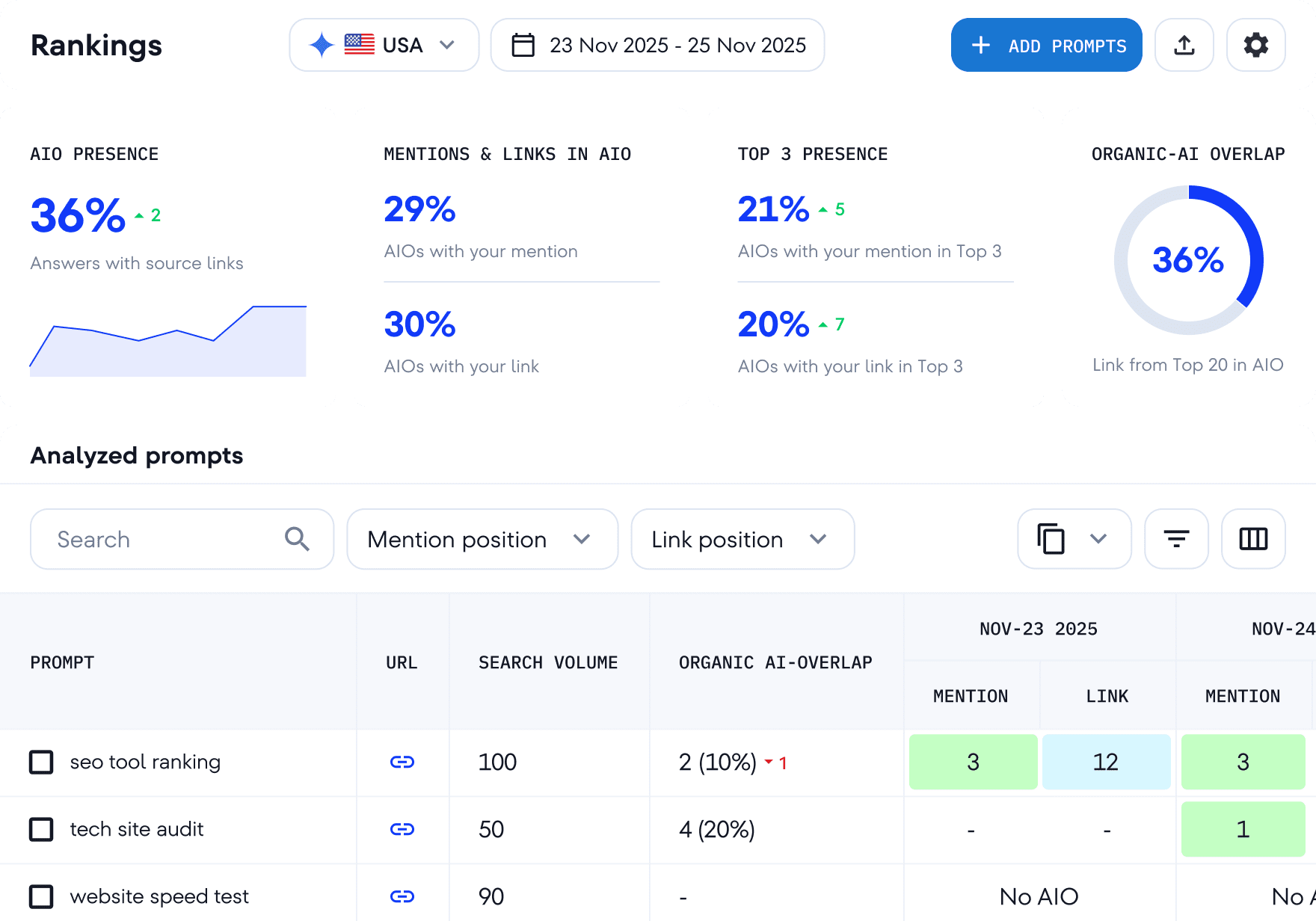Open the URL link icon for seo tool ranking

click(403, 763)
